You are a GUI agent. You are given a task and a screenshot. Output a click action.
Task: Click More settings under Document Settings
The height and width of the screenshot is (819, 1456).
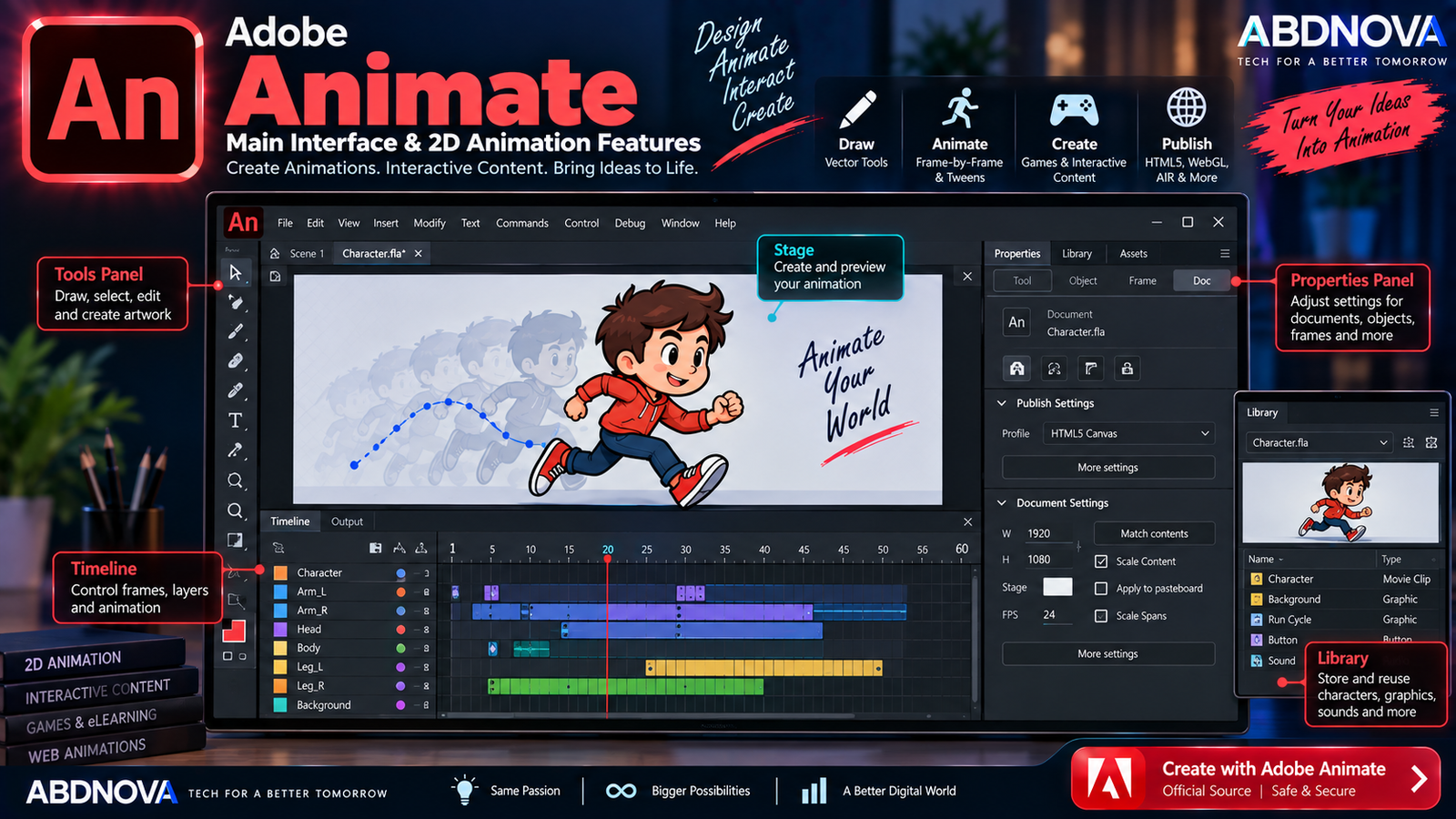[x=1108, y=653]
